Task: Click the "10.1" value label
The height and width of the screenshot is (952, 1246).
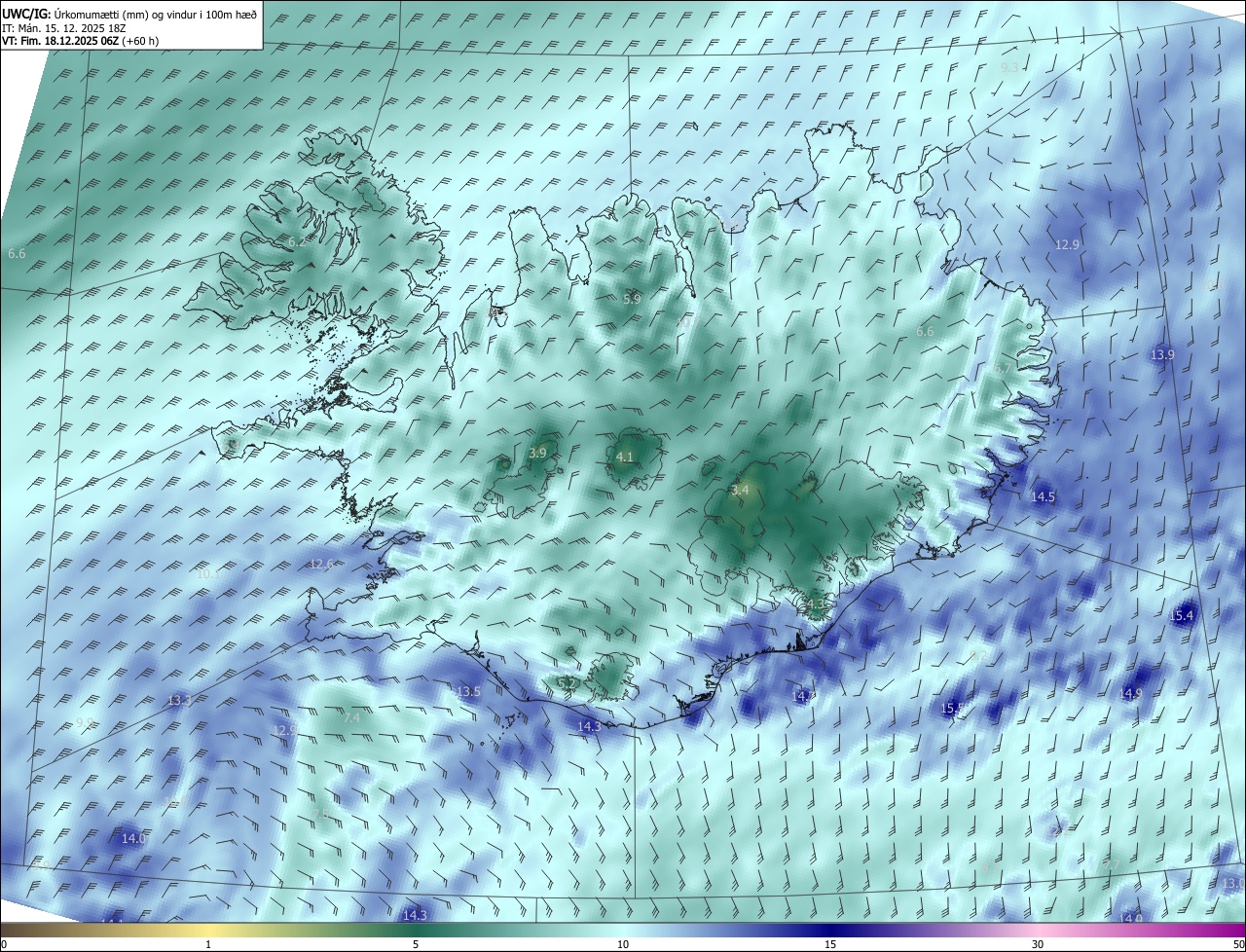Action: [x=207, y=574]
